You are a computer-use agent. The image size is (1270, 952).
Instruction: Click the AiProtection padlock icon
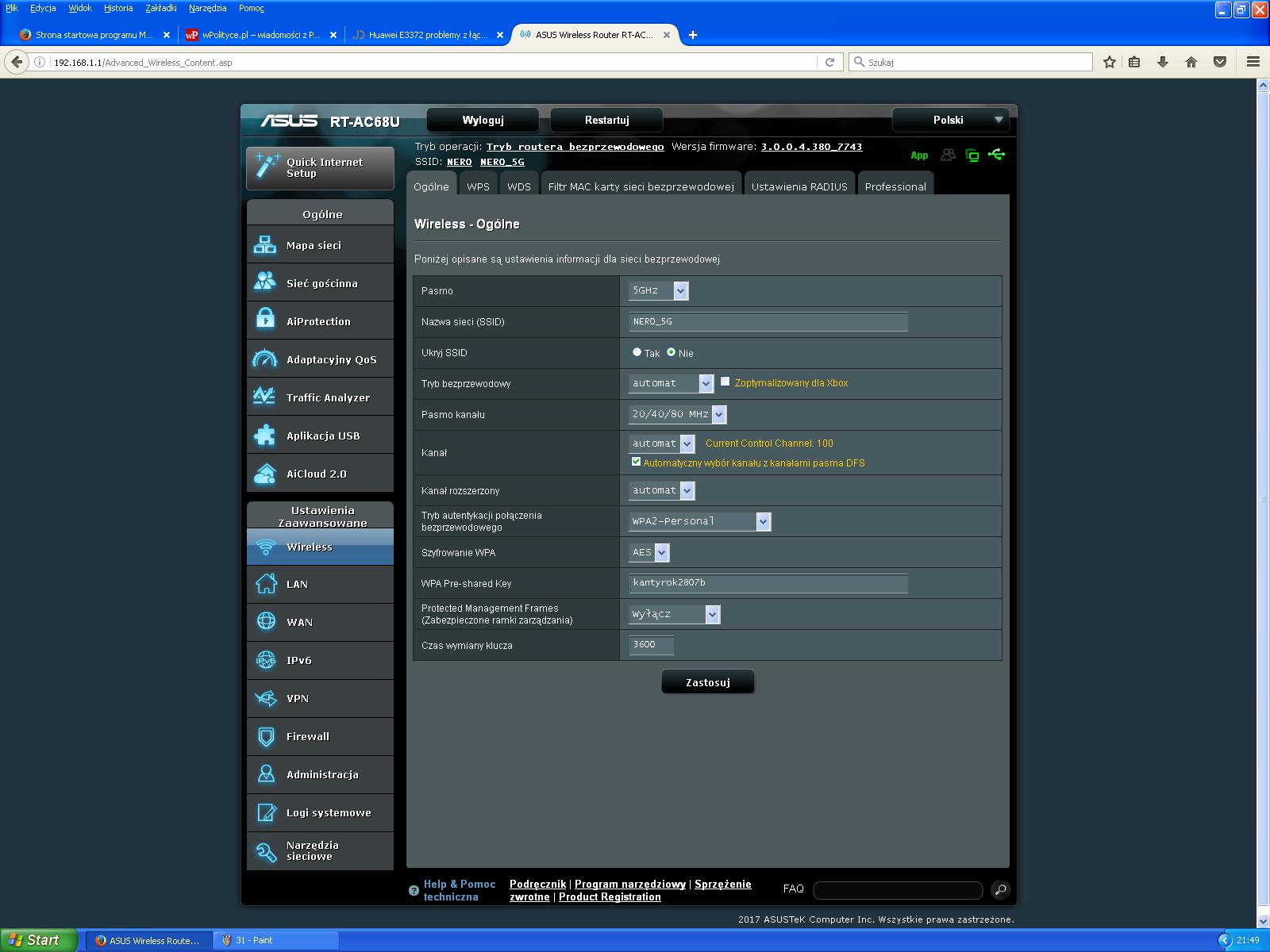[265, 321]
